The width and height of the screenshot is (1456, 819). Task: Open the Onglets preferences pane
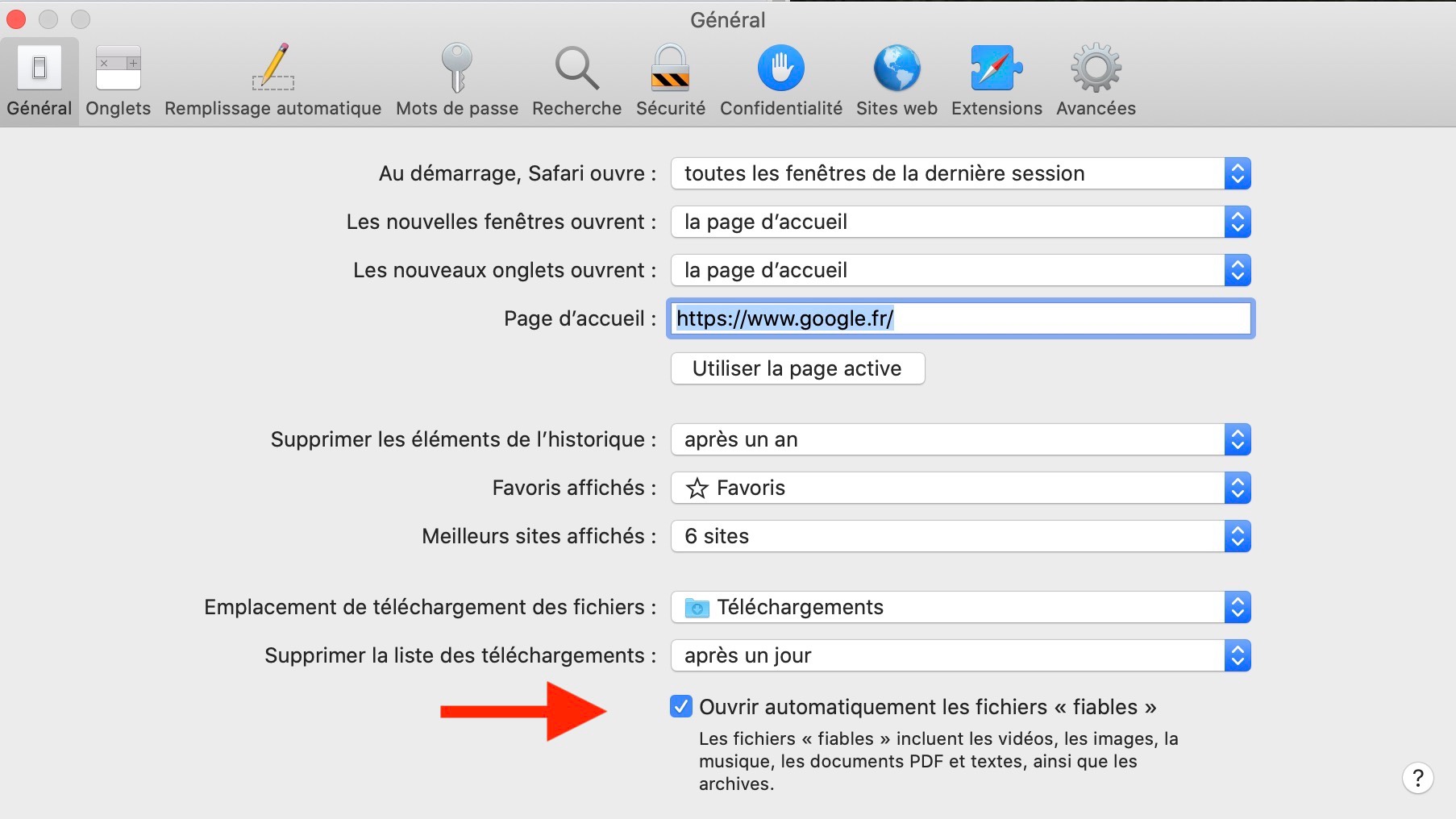(x=119, y=81)
